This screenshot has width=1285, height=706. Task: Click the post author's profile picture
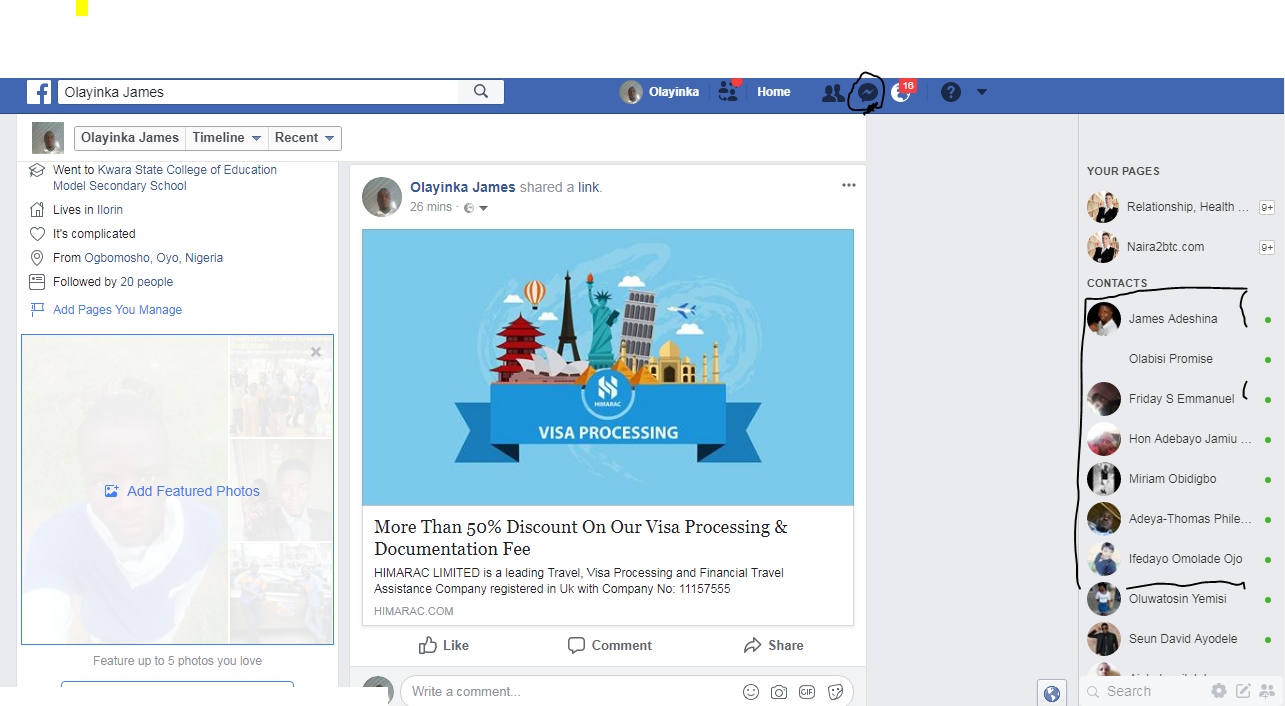(382, 198)
